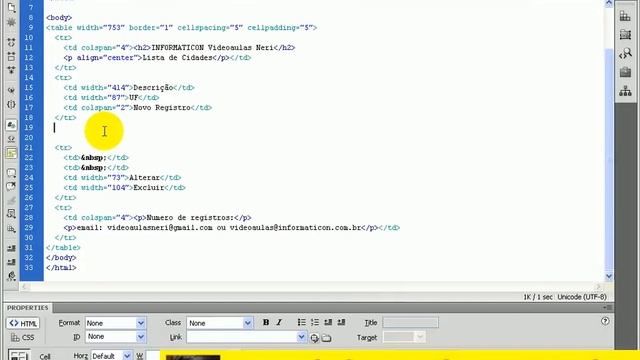Click Text Outdent button in Properties
This screenshot has width=640, height=360.
coord(328,322)
